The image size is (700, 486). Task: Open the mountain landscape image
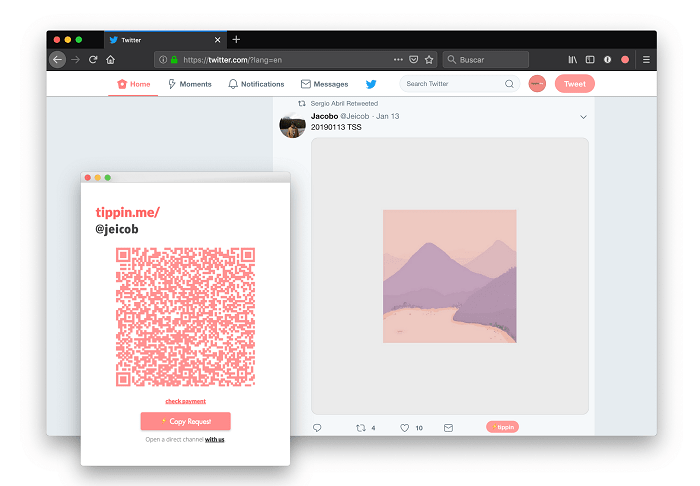(450, 276)
